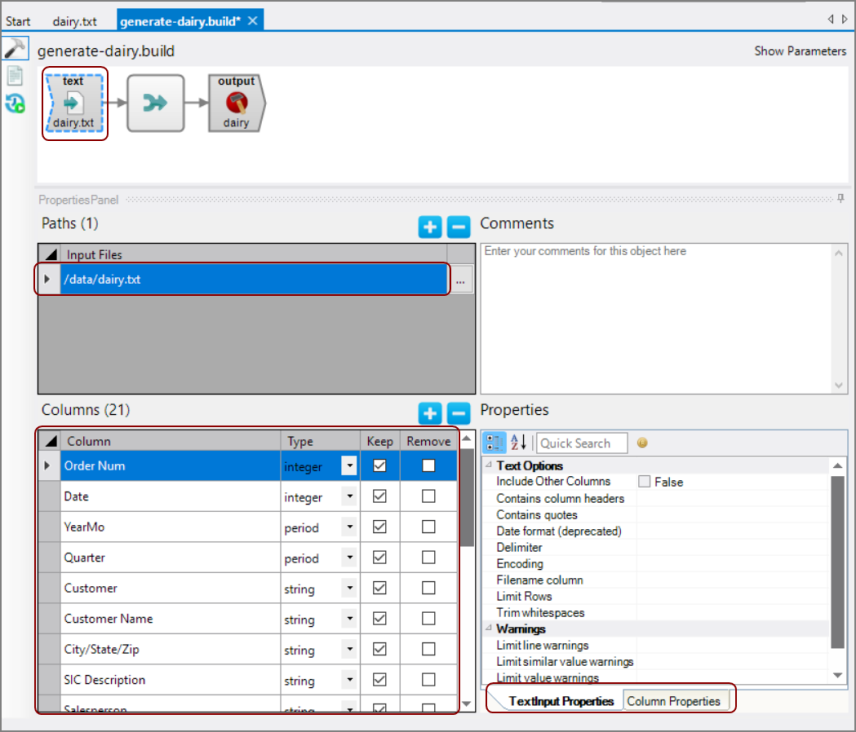This screenshot has width=856, height=732.
Task: Open the type dropdown for YearMo
Action: (x=349, y=527)
